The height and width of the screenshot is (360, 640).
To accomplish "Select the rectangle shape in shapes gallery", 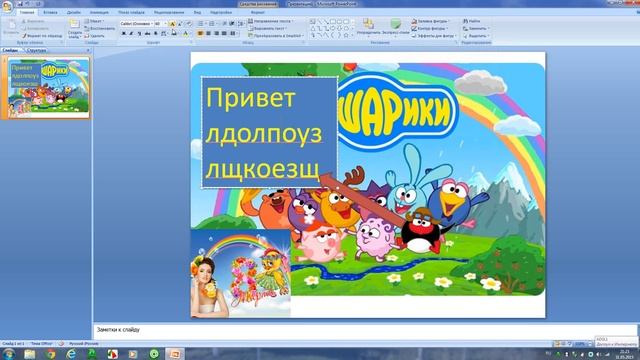I will tap(333, 21).
